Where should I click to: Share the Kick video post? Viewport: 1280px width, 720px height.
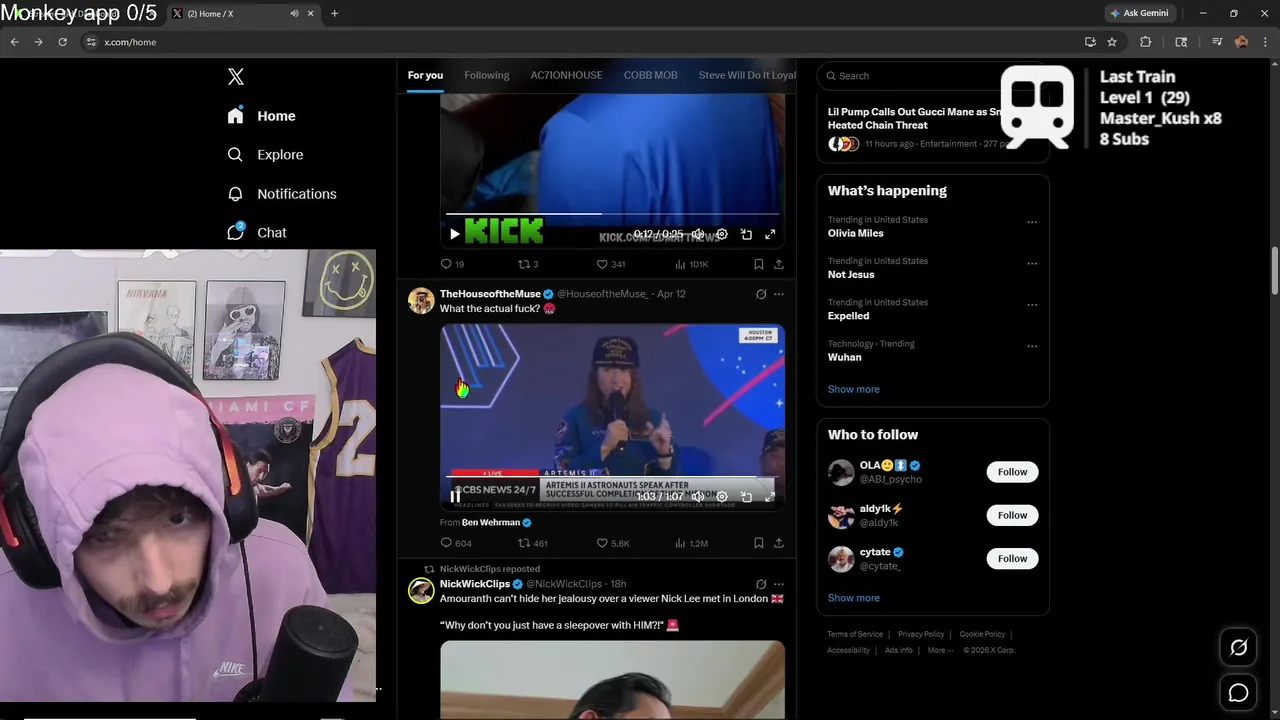click(x=779, y=264)
